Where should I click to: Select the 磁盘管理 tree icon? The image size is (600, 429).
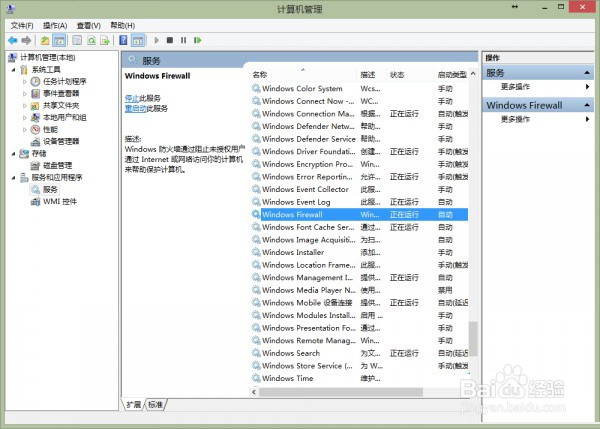coord(35,165)
